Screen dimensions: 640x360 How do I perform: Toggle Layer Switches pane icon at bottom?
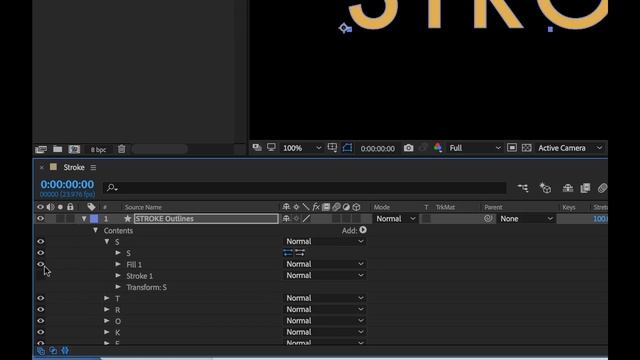click(41, 351)
